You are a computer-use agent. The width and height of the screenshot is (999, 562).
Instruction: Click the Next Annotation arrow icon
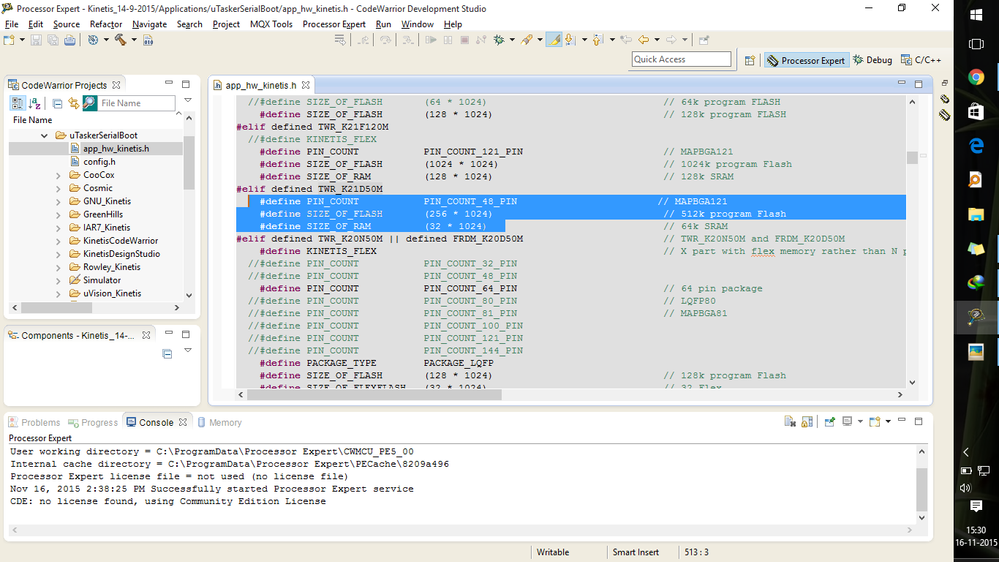pyautogui.click(x=570, y=40)
